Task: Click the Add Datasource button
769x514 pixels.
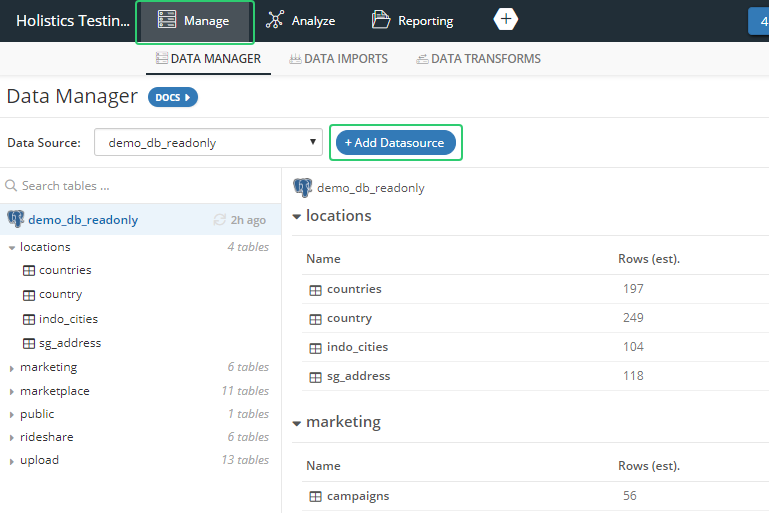Action: [395, 143]
